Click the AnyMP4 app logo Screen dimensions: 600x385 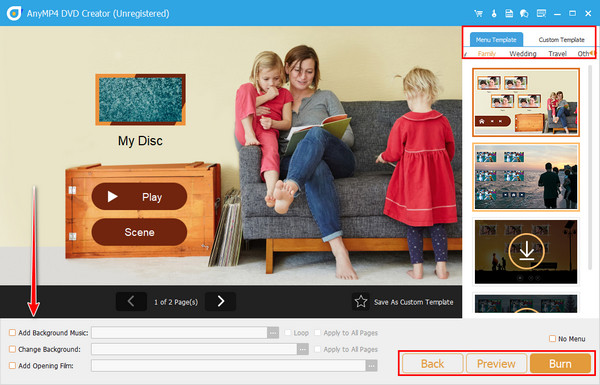[x=14, y=13]
